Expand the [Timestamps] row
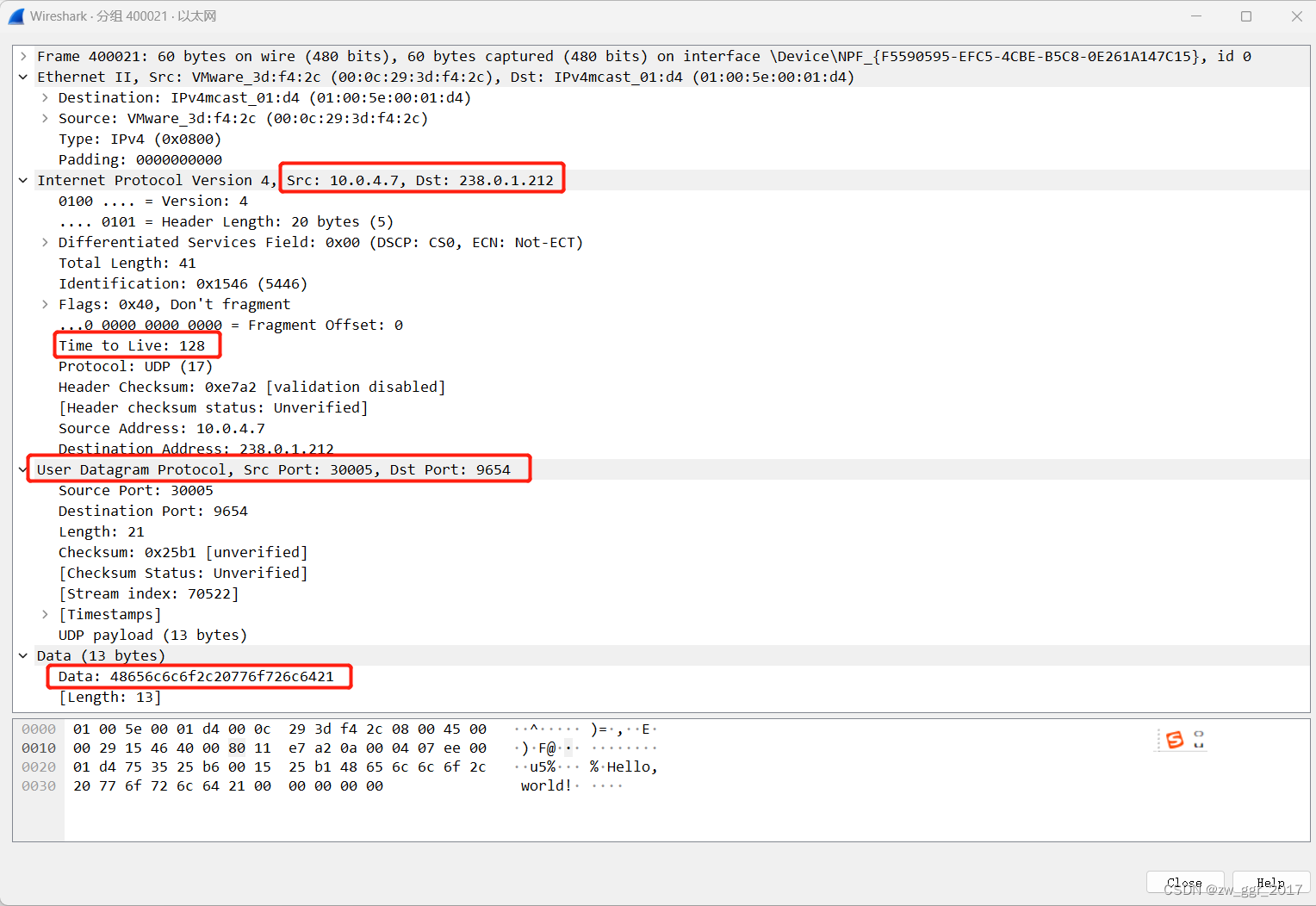Image resolution: width=1316 pixels, height=906 pixels. [x=45, y=614]
